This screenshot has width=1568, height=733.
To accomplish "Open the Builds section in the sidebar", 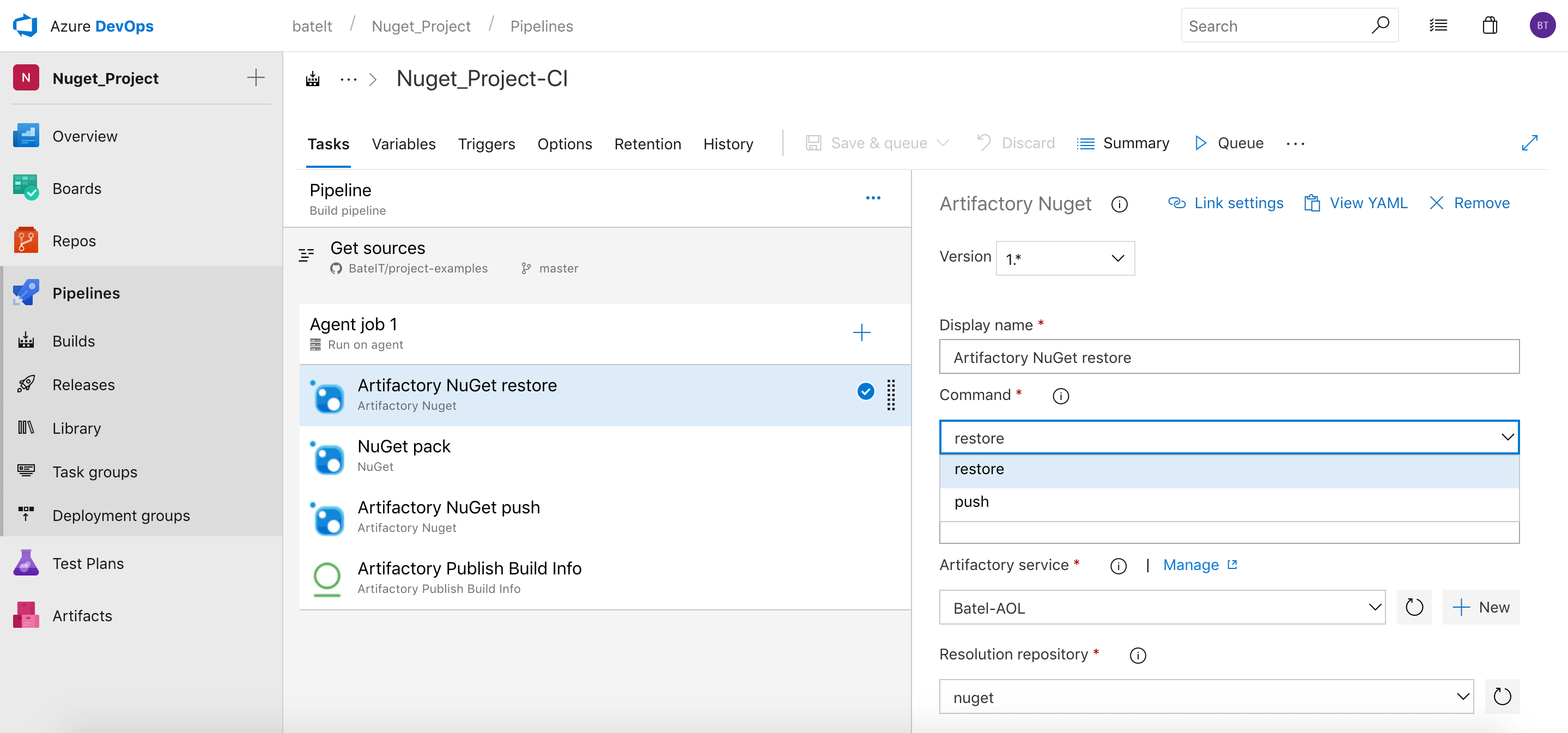I will [74, 340].
